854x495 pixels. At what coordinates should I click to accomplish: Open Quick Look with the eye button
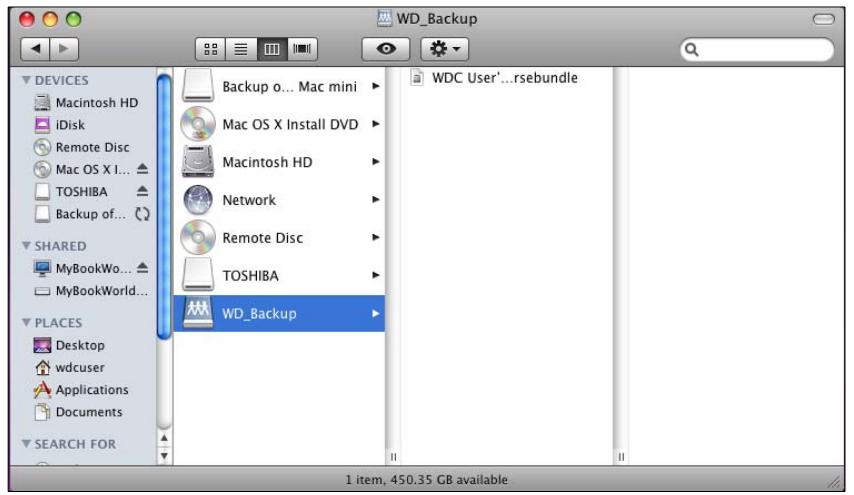386,49
